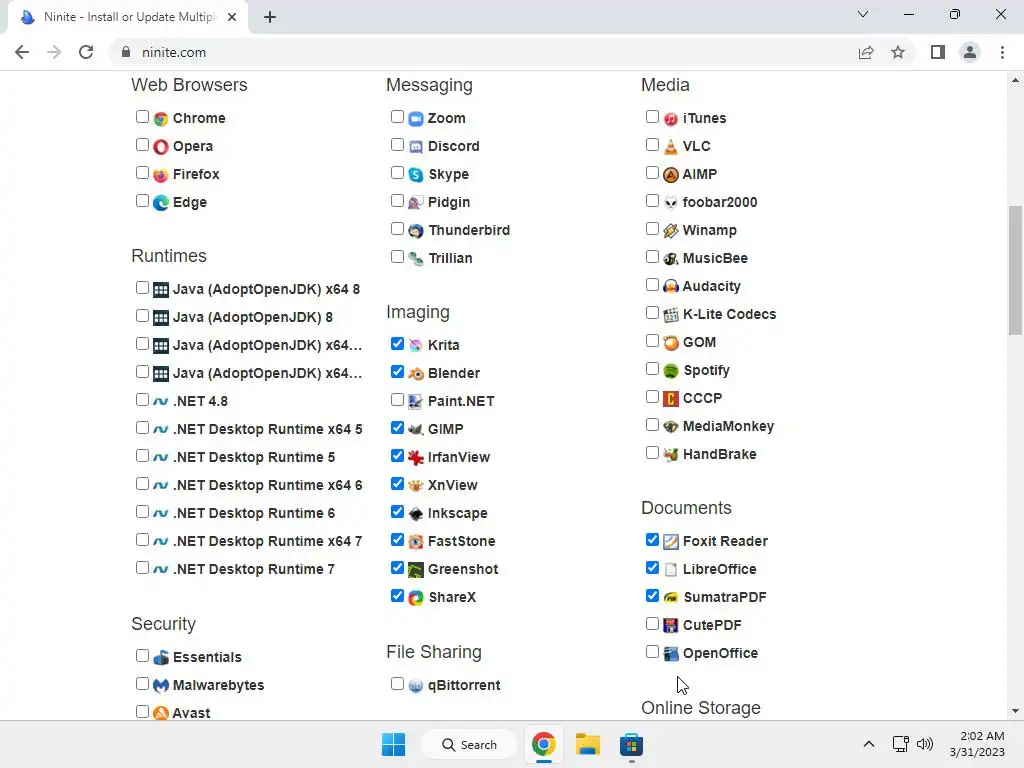Click the IrfanView icon
Screen dimensions: 1024x768
click(416, 458)
